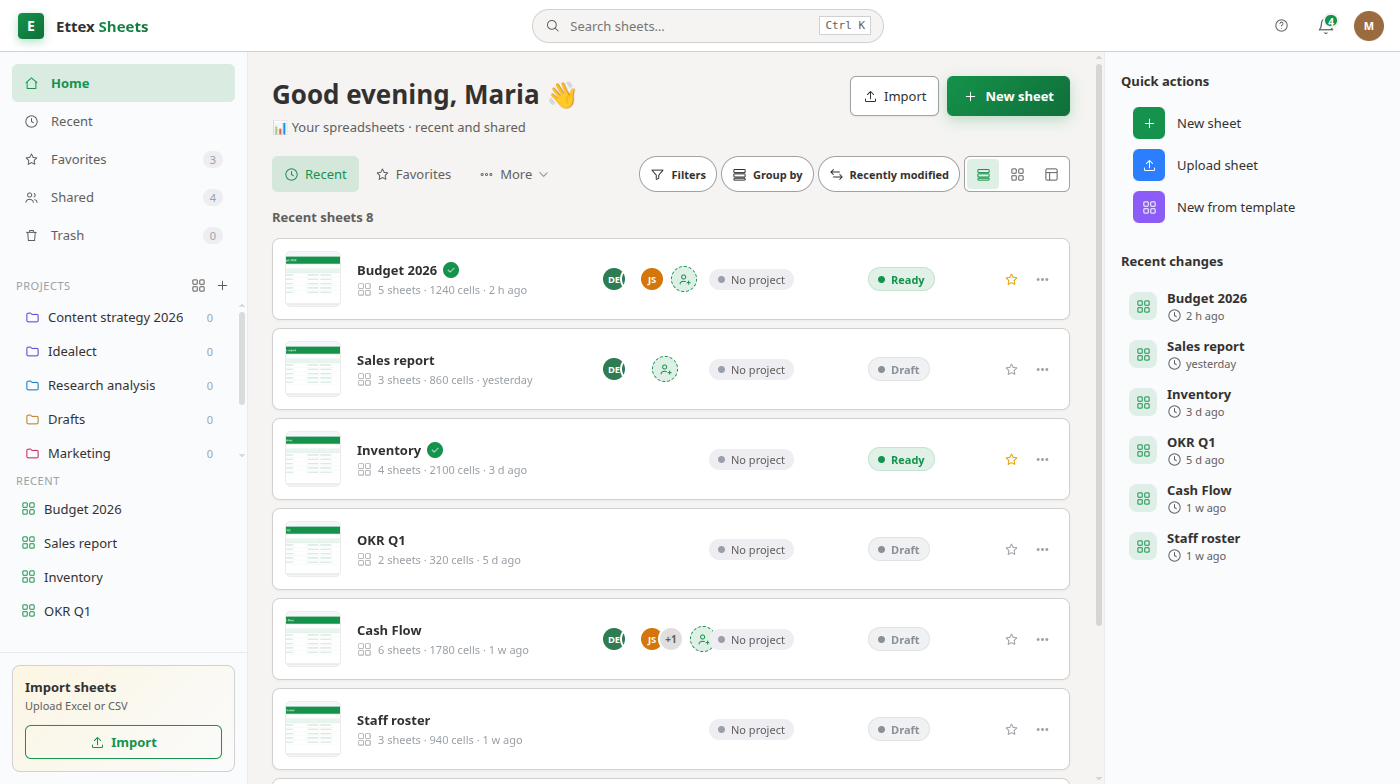
Task: Click the +1 collaborators badge on Cash Flow
Action: [671, 640]
